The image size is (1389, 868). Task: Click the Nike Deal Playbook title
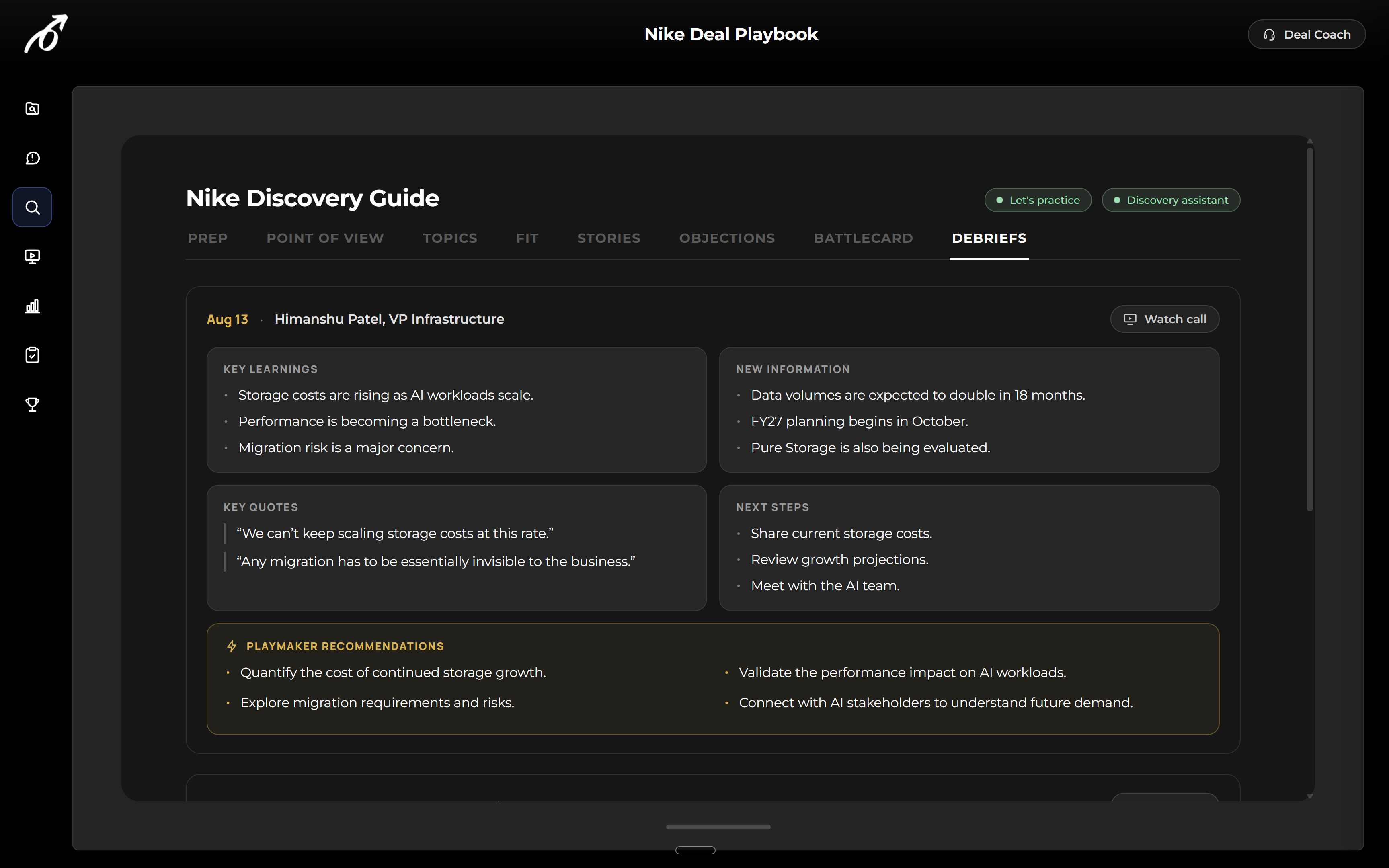click(730, 35)
